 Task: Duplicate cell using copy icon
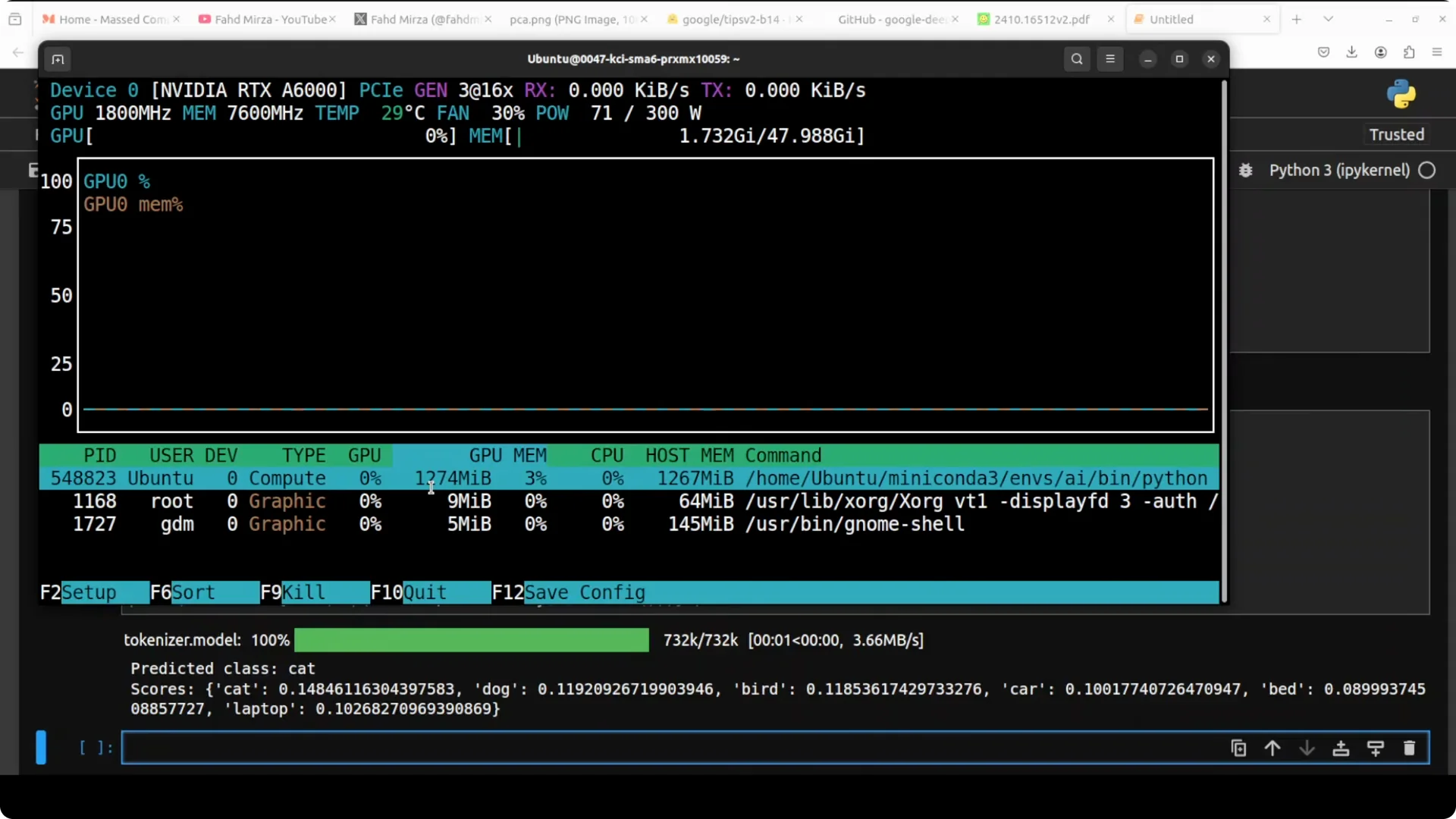click(1238, 748)
